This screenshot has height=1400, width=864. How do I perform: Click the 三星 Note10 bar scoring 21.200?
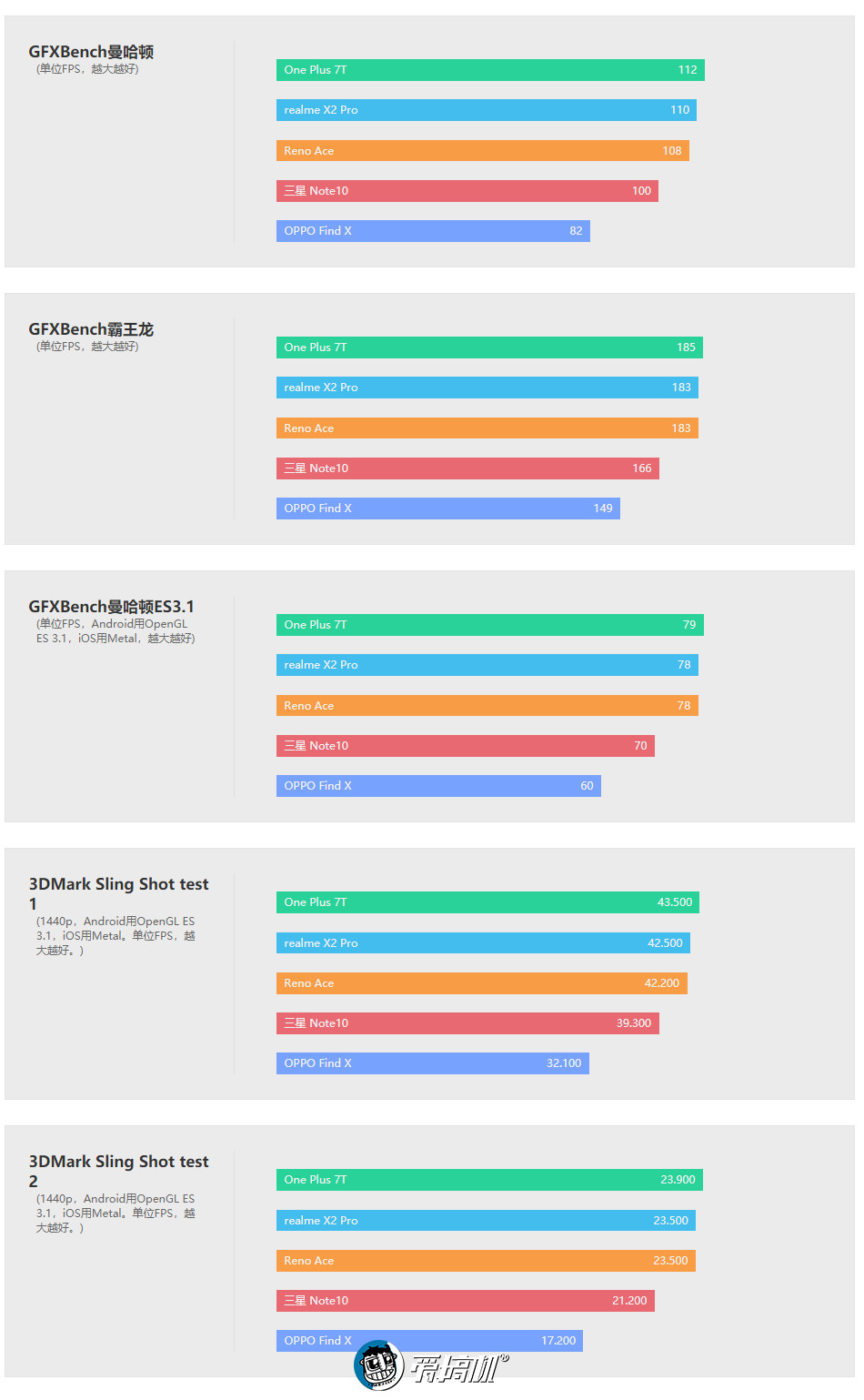coord(465,1301)
